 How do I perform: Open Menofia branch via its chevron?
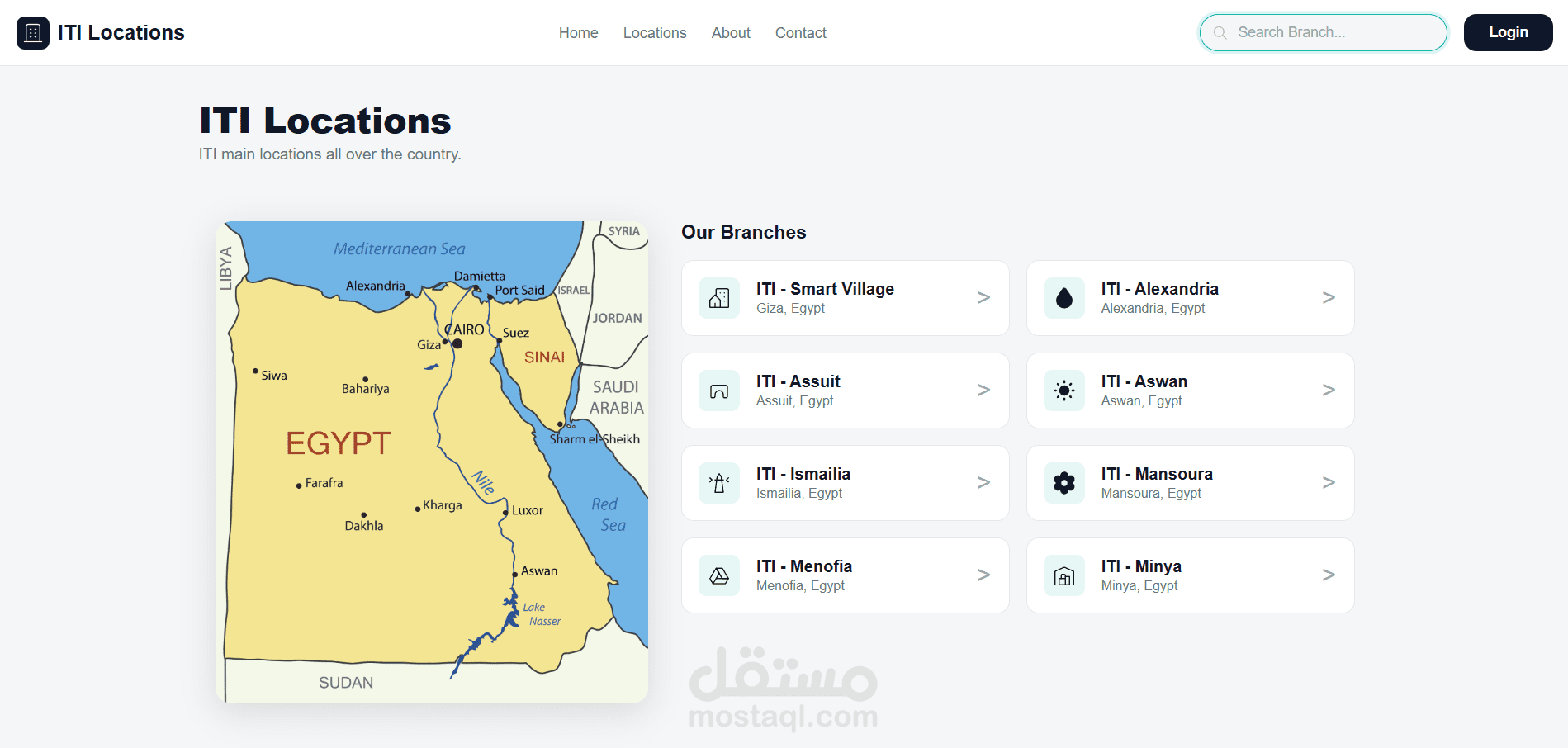click(983, 575)
